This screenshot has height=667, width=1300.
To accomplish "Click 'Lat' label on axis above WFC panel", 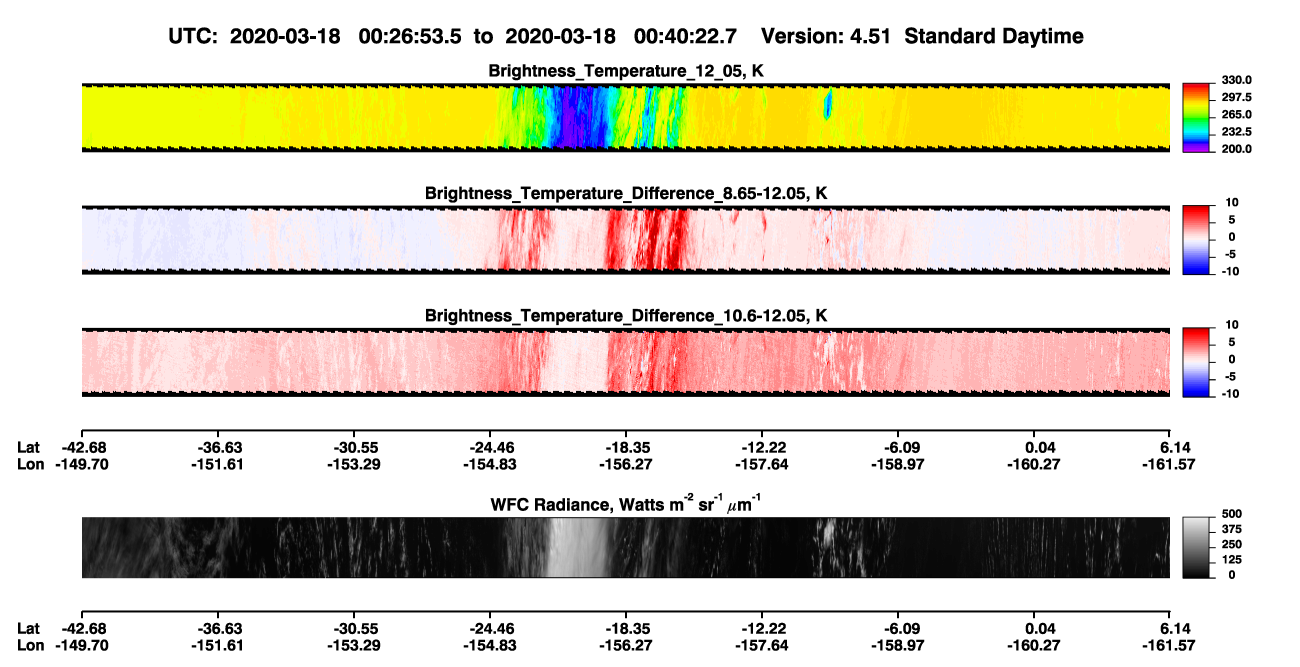I will [x=30, y=447].
